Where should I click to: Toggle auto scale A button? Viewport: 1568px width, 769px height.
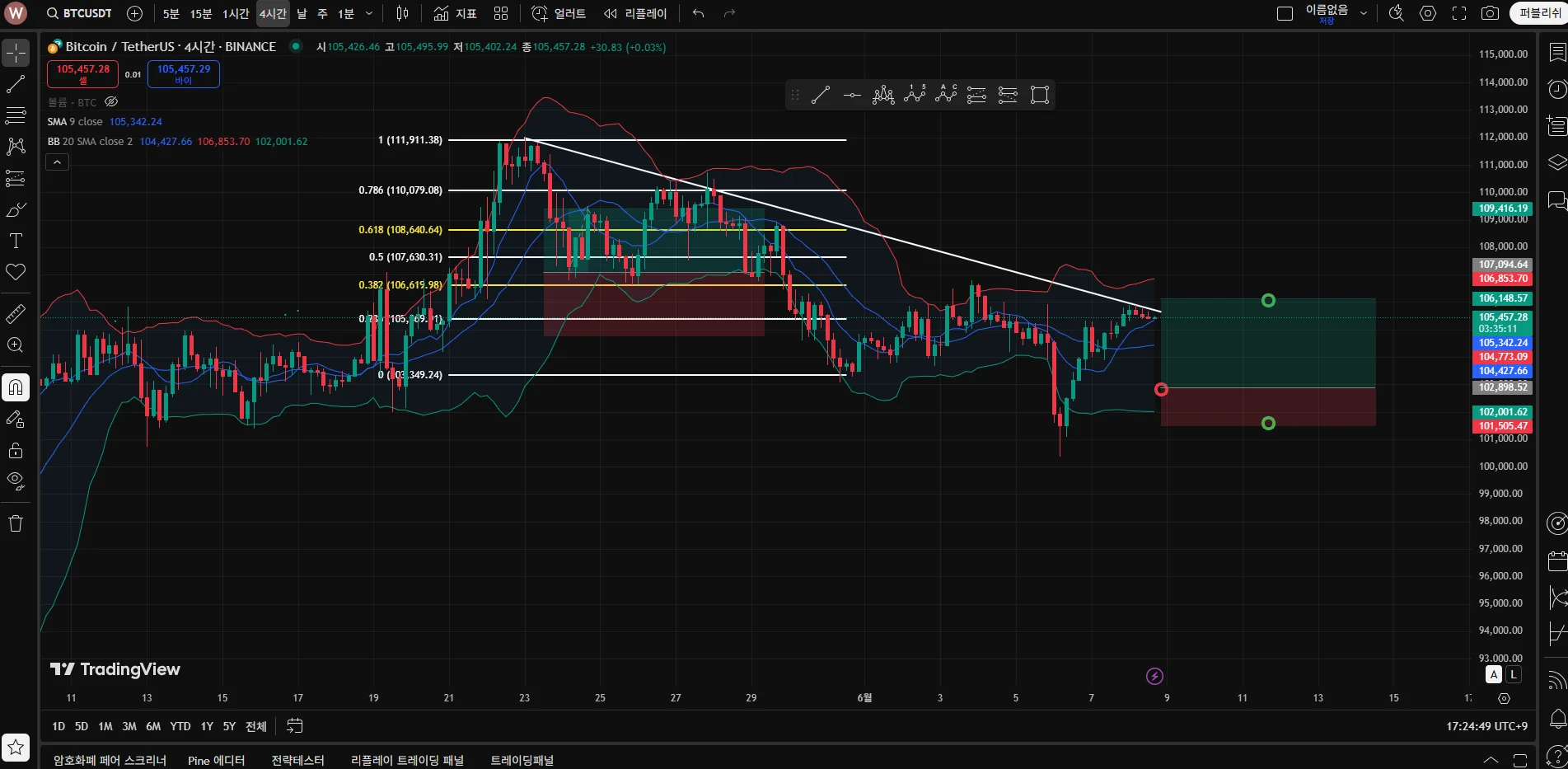pos(1494,674)
